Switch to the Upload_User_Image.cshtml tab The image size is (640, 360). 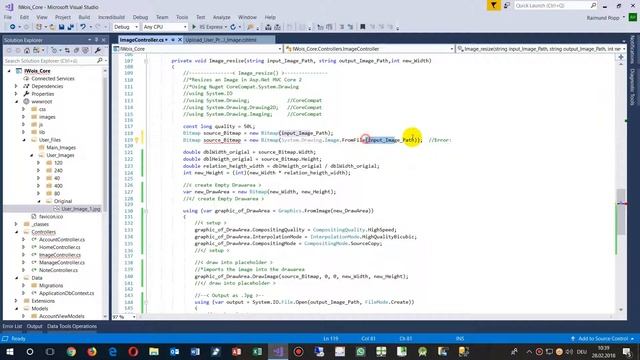click(221, 40)
